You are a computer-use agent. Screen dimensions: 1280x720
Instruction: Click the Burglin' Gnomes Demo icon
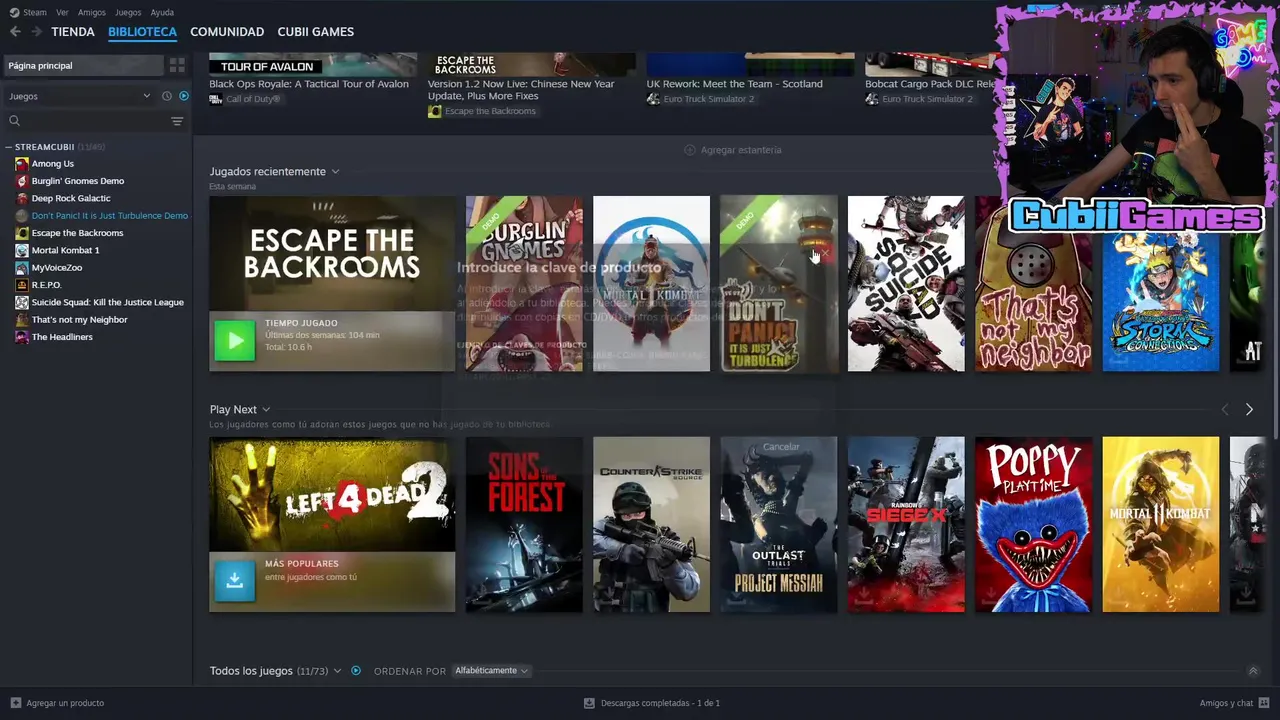(22, 181)
